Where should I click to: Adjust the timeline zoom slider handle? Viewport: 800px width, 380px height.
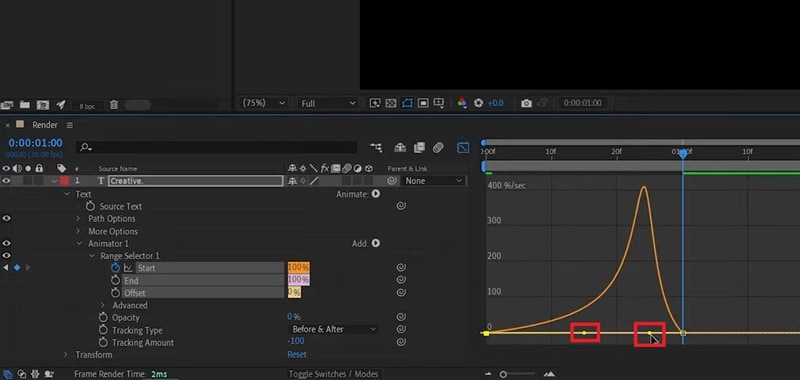[x=504, y=374]
